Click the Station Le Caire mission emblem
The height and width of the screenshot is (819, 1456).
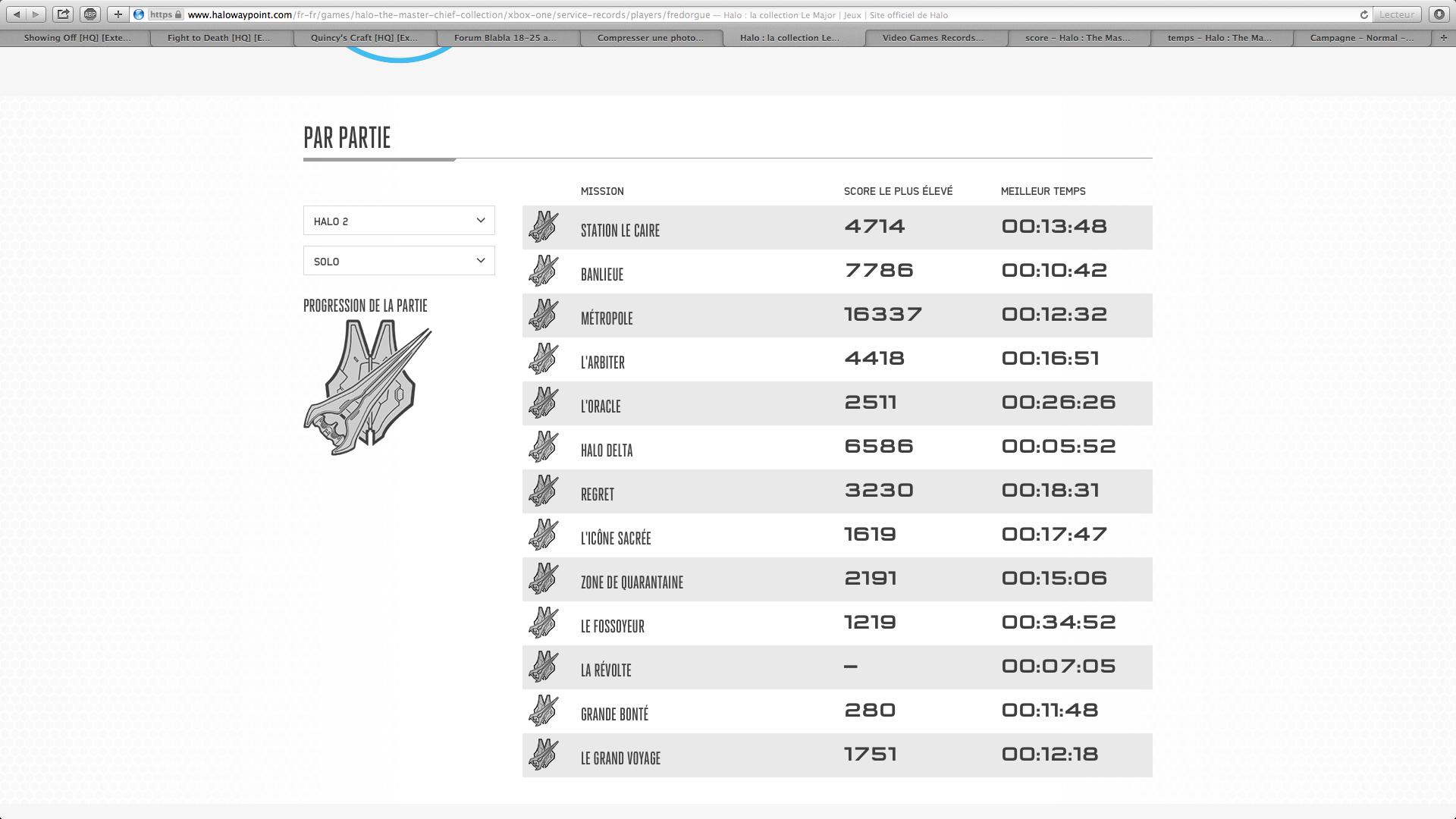tap(544, 227)
